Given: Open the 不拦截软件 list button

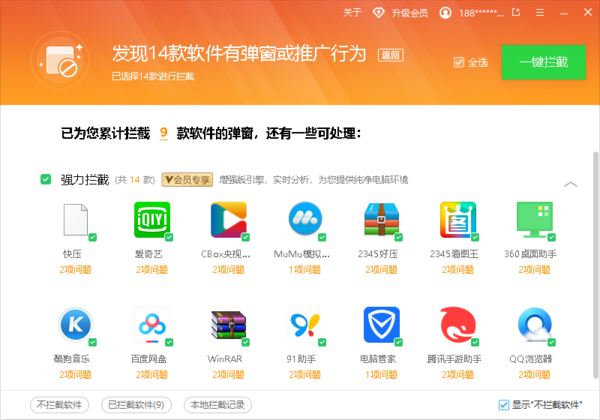Looking at the screenshot, I should pos(59,405).
